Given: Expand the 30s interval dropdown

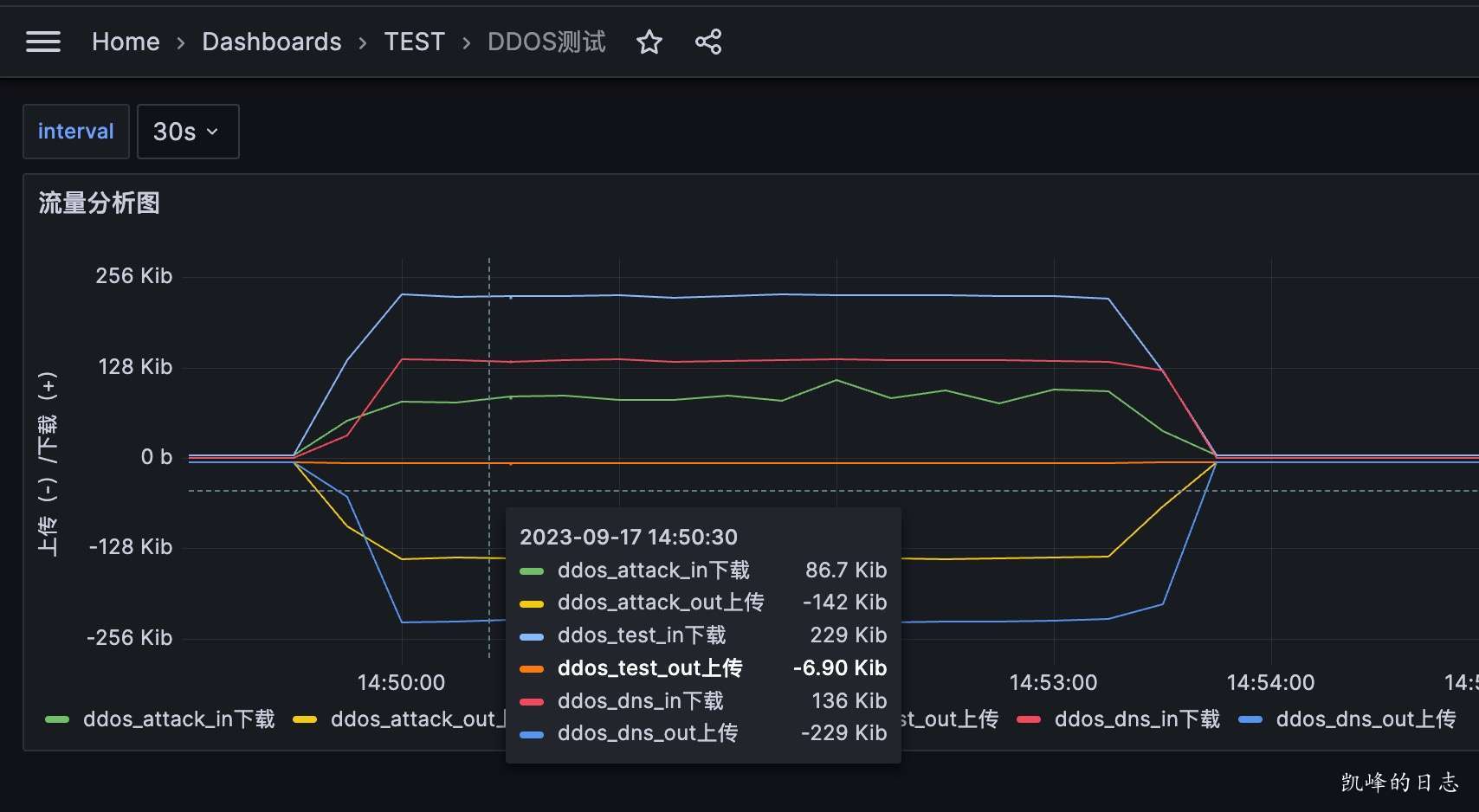Looking at the screenshot, I should (187, 132).
